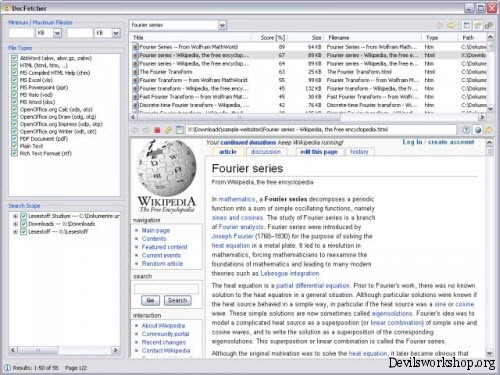Click the file path field in preview toolbar

[x=321, y=130]
